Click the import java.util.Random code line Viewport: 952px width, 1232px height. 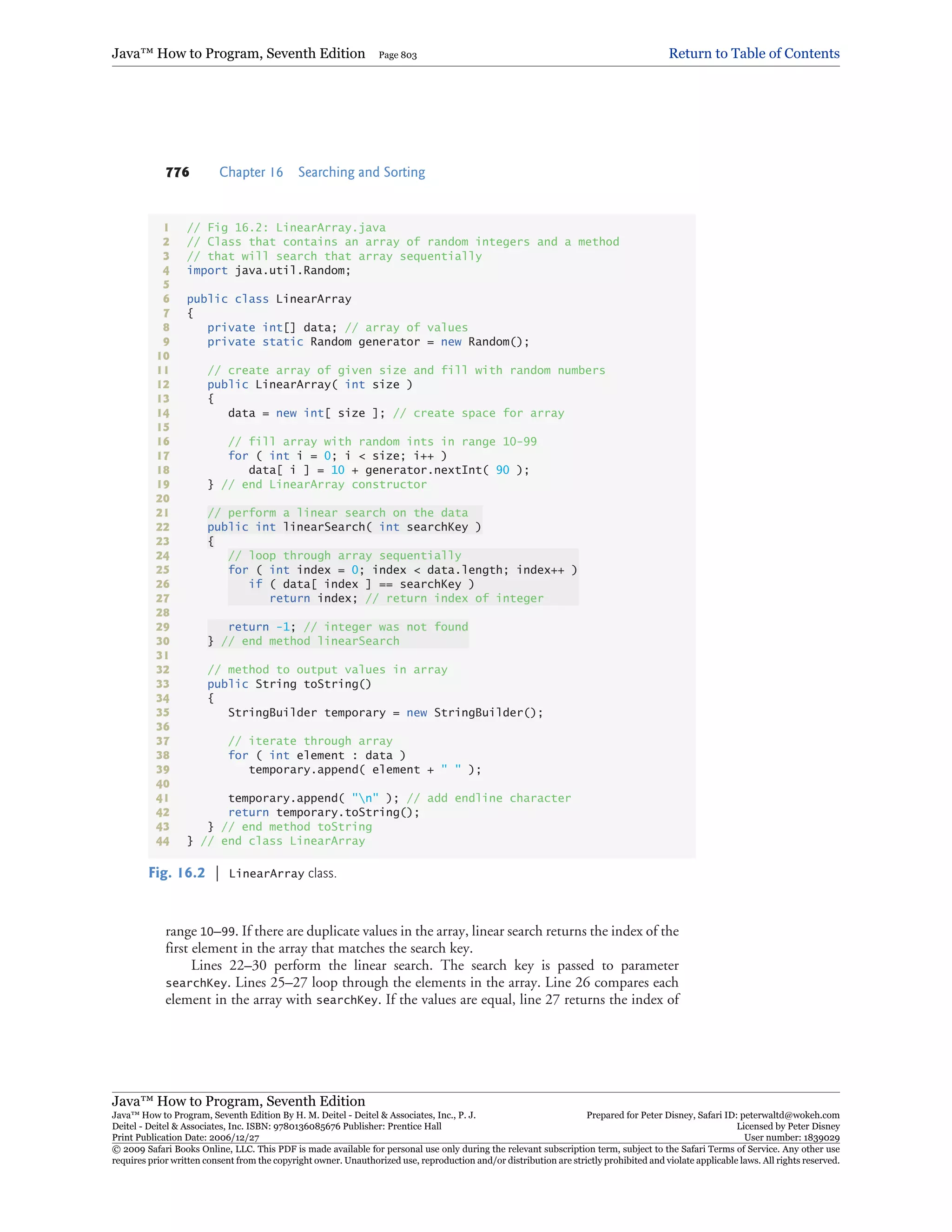269,270
